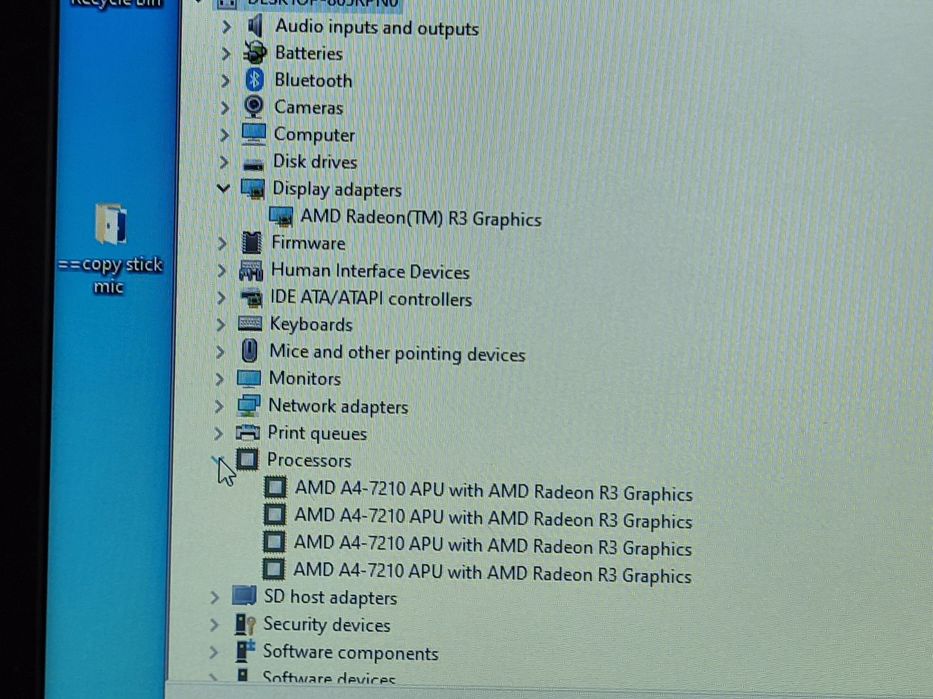
Task: Click the fourth AMD A4-7210 APU processor icon
Action: 273,569
